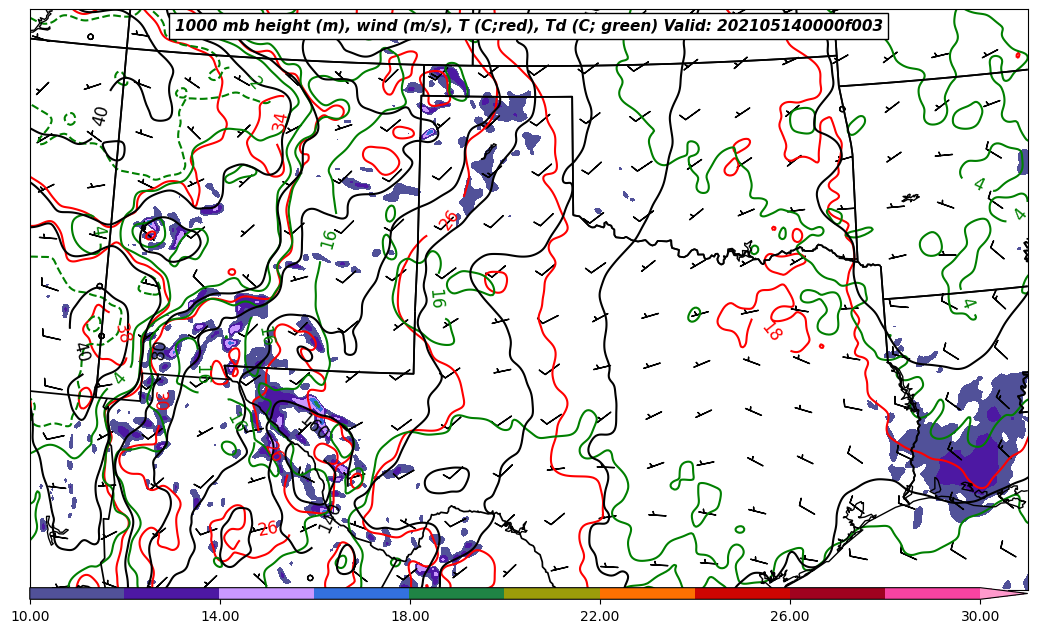Click the 30.00 colorbar tick label
The width and height of the screenshot is (1037, 633).
click(980, 616)
